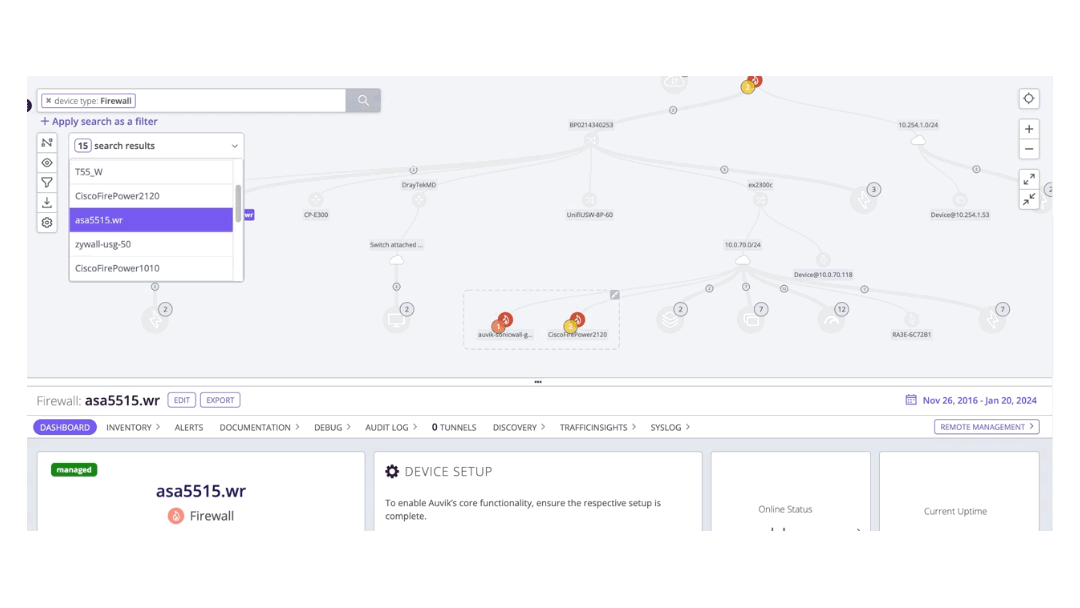
Task: Open the DISCOVERY tab menu
Action: [x=519, y=428]
